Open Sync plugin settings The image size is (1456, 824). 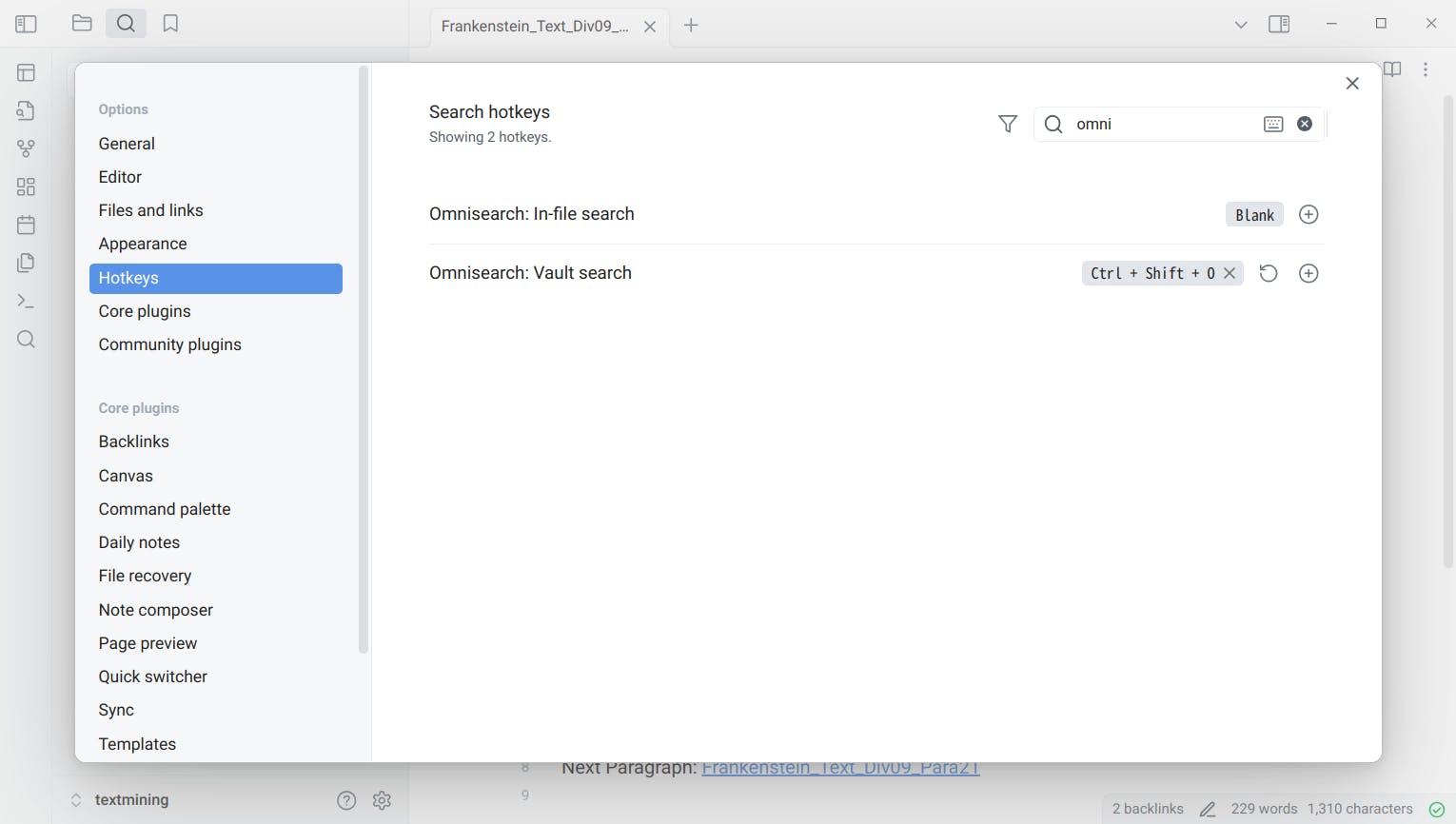pos(216,710)
